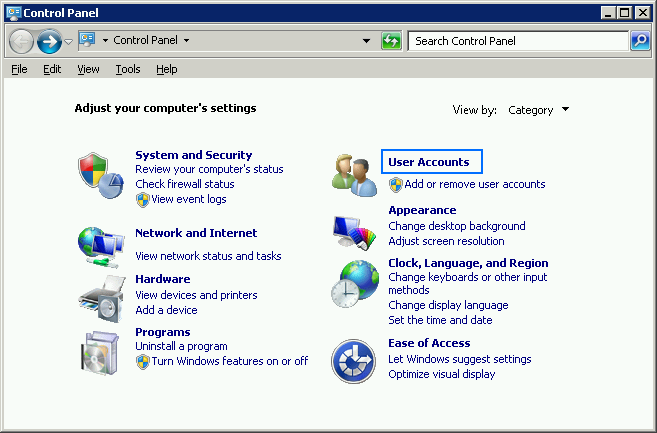Click Set the time and date
The image size is (657, 433).
tap(440, 320)
